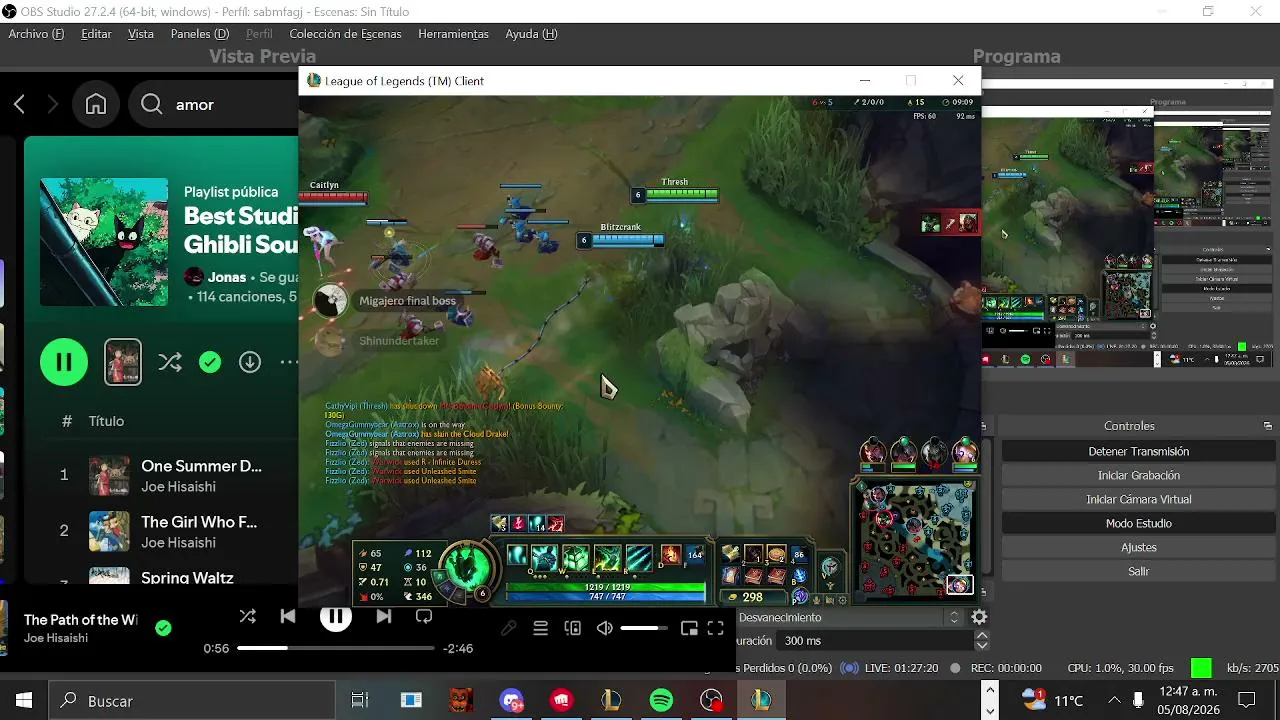The width and height of the screenshot is (1280, 720).
Task: Open the Riot Client taskbar icon
Action: pyautogui.click(x=561, y=701)
